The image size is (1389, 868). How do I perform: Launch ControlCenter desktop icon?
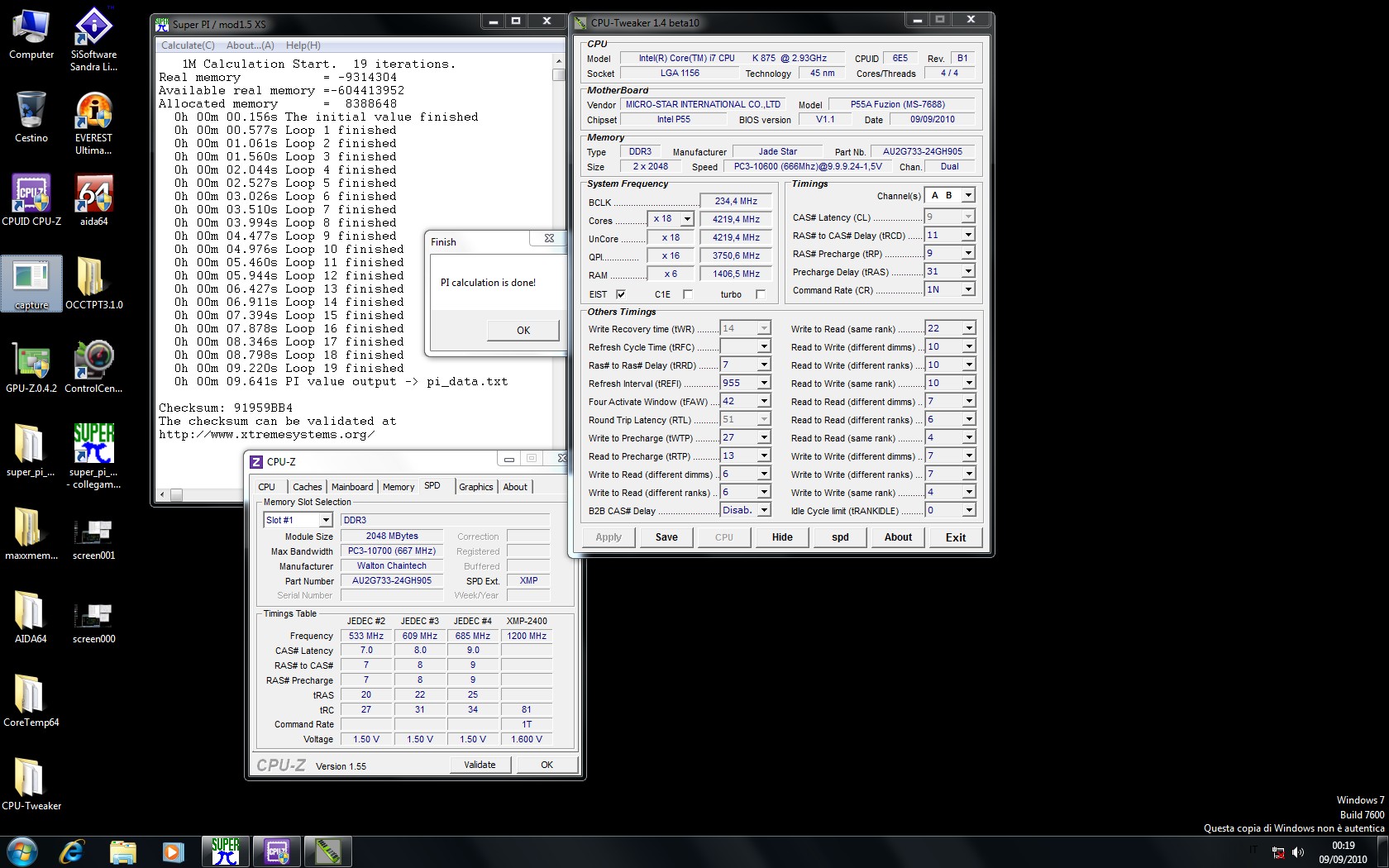[93, 366]
